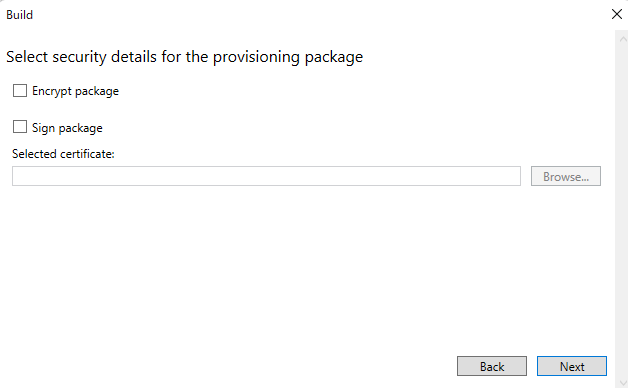Image resolution: width=628 pixels, height=388 pixels.
Task: Continue by clicking the Next button
Action: [572, 366]
